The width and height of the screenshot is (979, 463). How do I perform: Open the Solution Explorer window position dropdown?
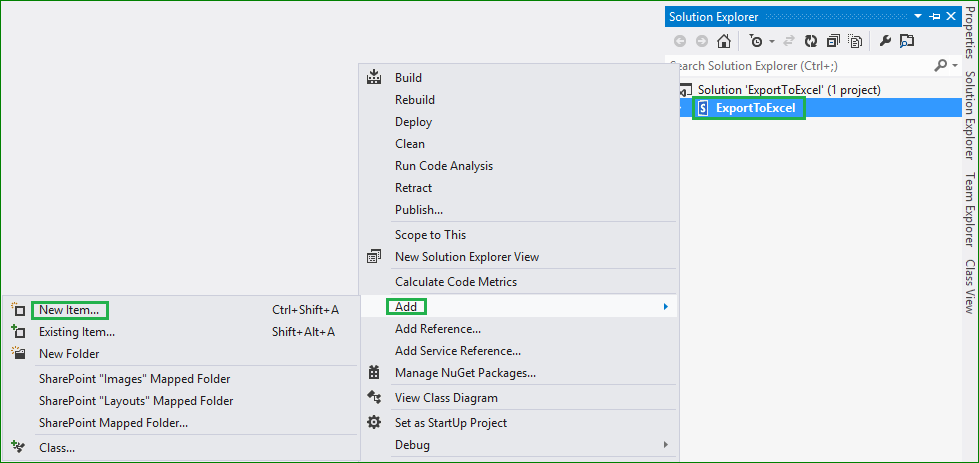click(918, 17)
